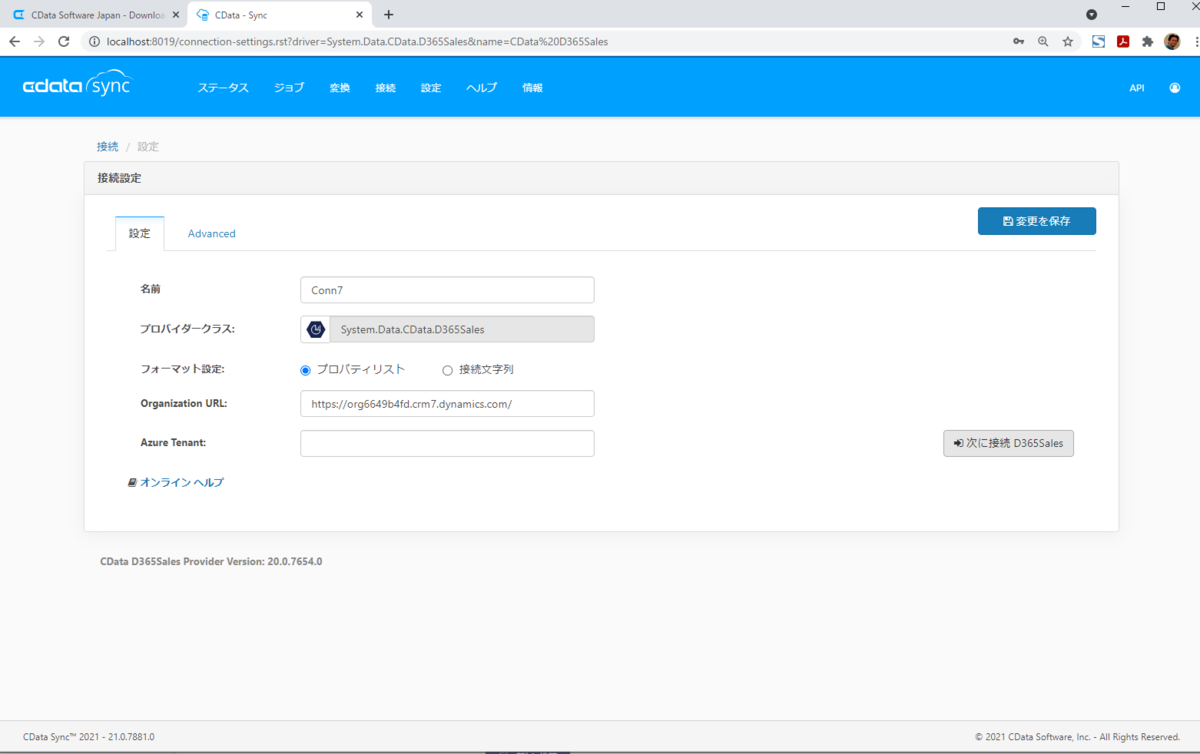Click the Adobe Acrobat extension icon
The width and height of the screenshot is (1200, 754).
1123,42
